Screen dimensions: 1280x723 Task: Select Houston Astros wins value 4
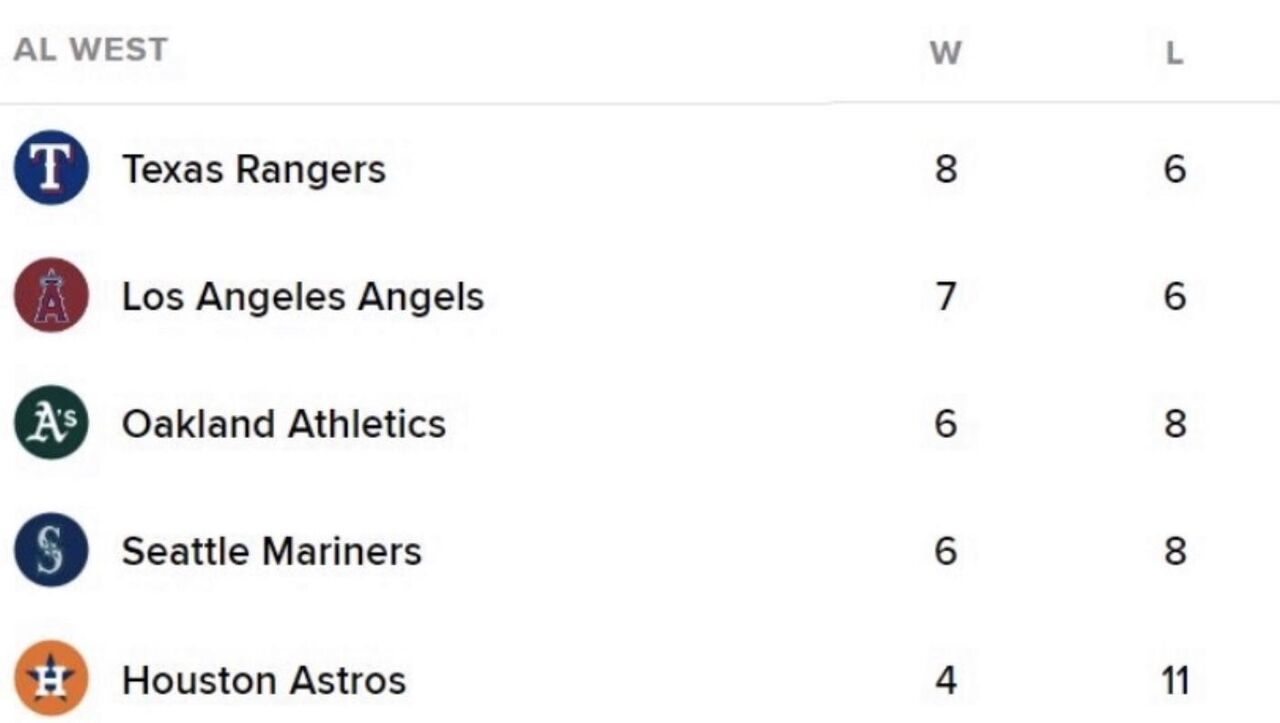[x=946, y=680]
